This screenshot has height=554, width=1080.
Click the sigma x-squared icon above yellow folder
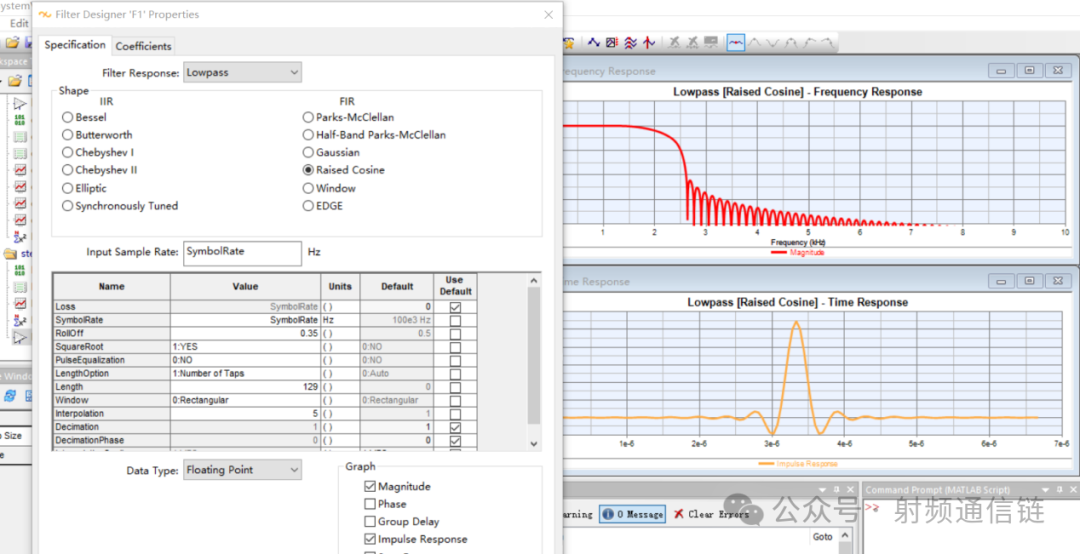[20, 237]
